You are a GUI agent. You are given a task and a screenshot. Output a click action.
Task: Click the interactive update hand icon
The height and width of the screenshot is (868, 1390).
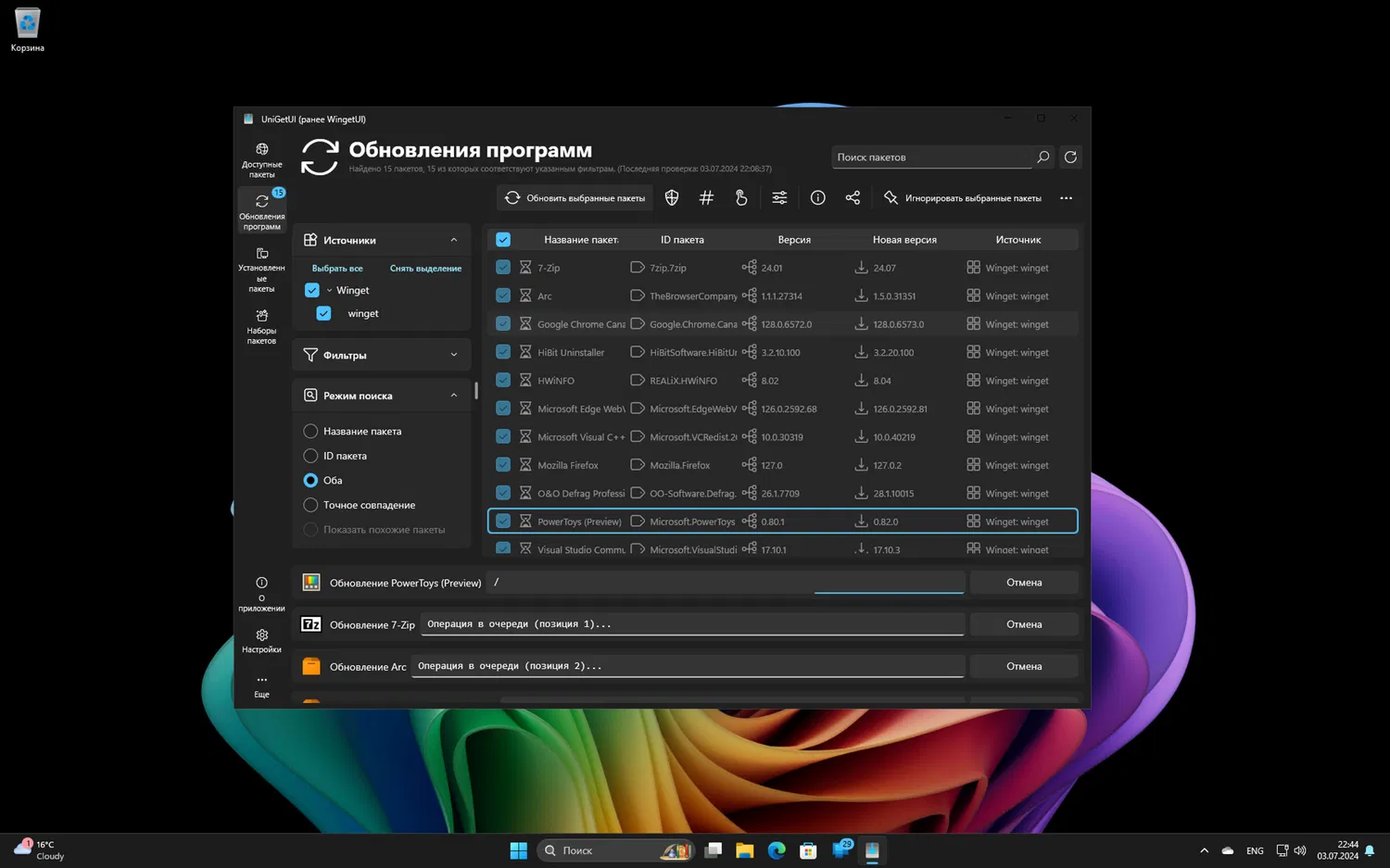[741, 197]
